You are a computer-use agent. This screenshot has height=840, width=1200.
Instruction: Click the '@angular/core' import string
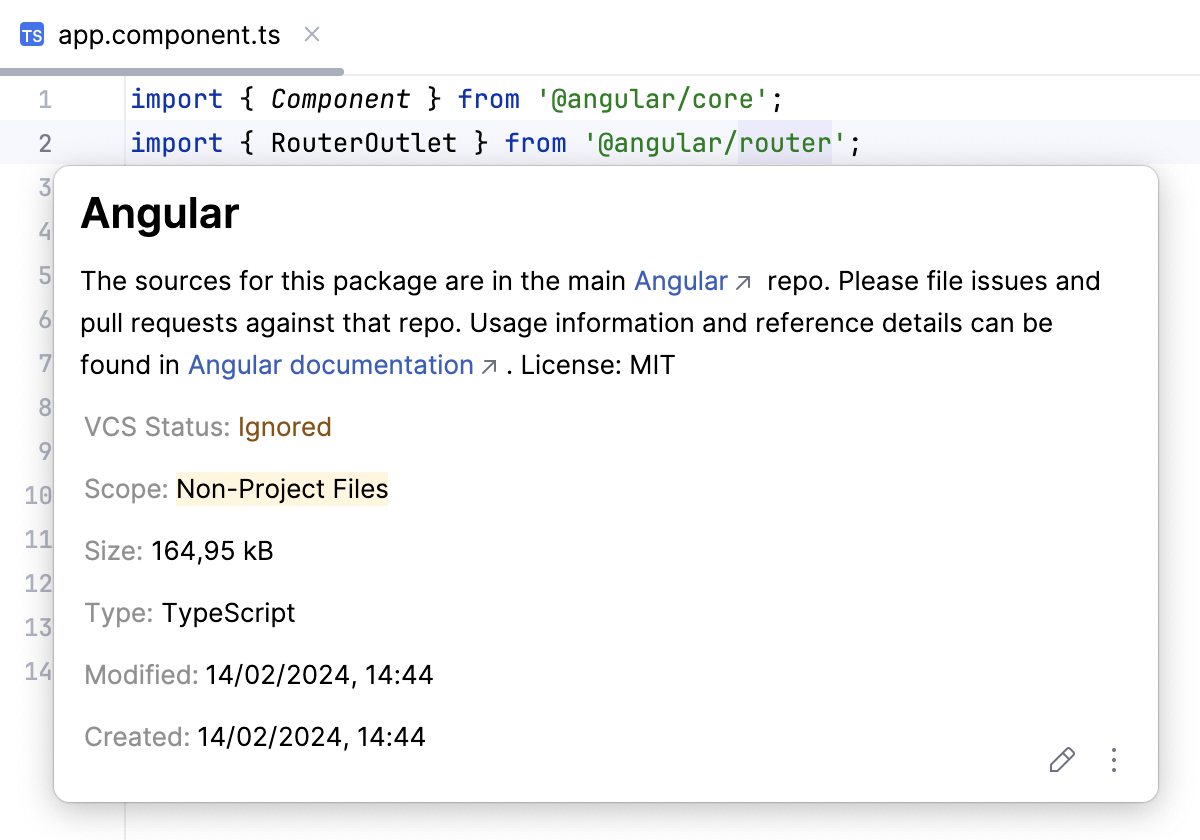pos(656,99)
